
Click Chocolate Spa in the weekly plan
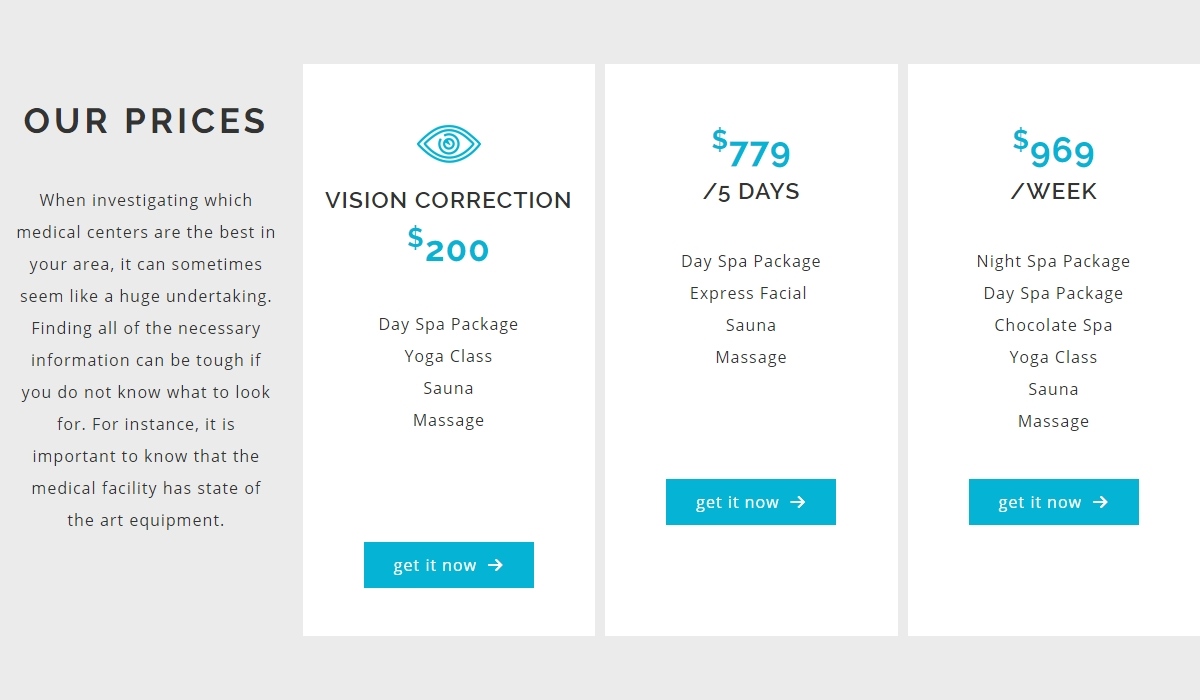click(x=1054, y=325)
